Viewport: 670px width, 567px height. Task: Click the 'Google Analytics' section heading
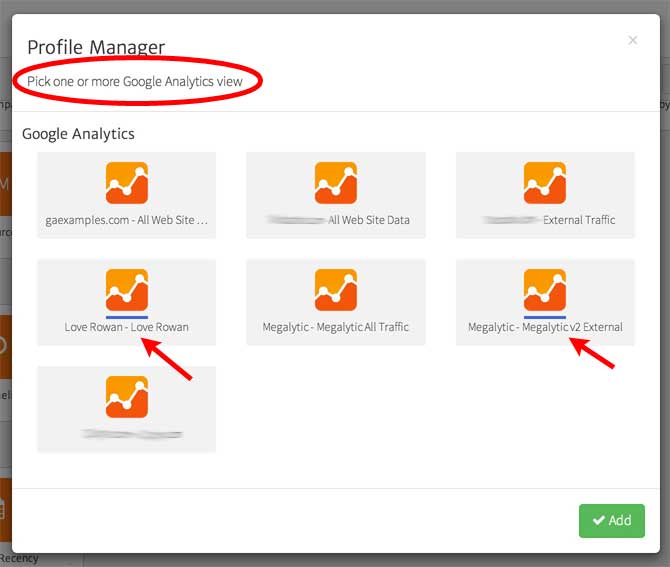78,134
